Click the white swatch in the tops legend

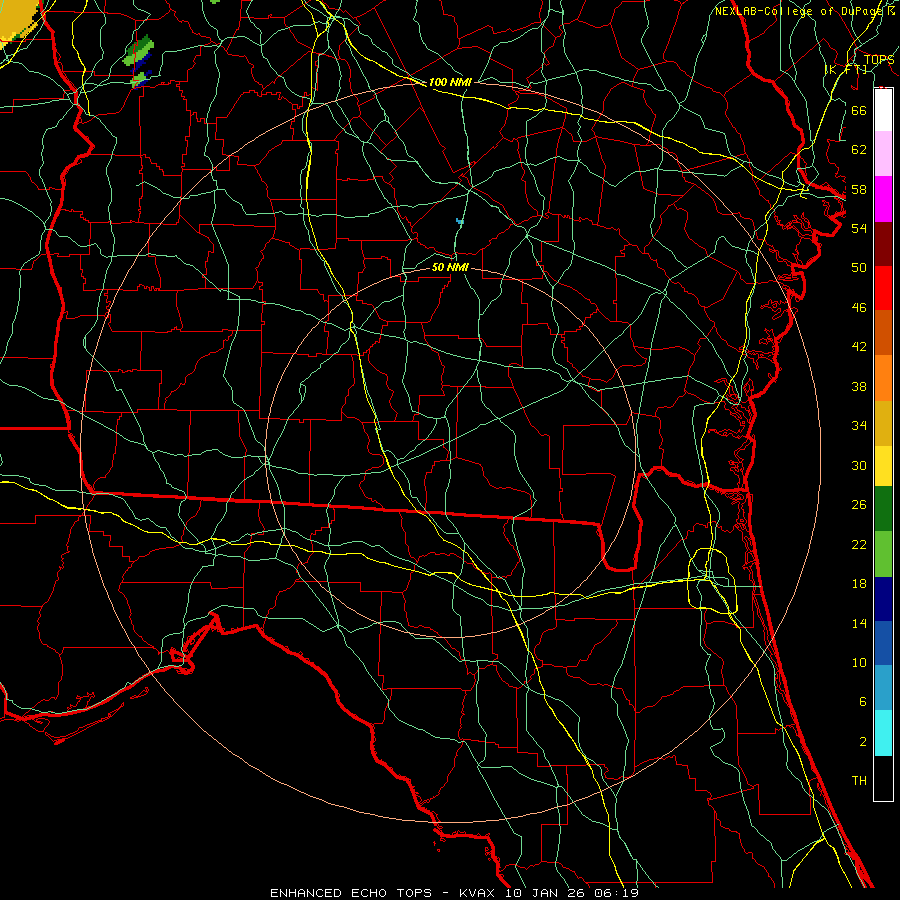(883, 110)
